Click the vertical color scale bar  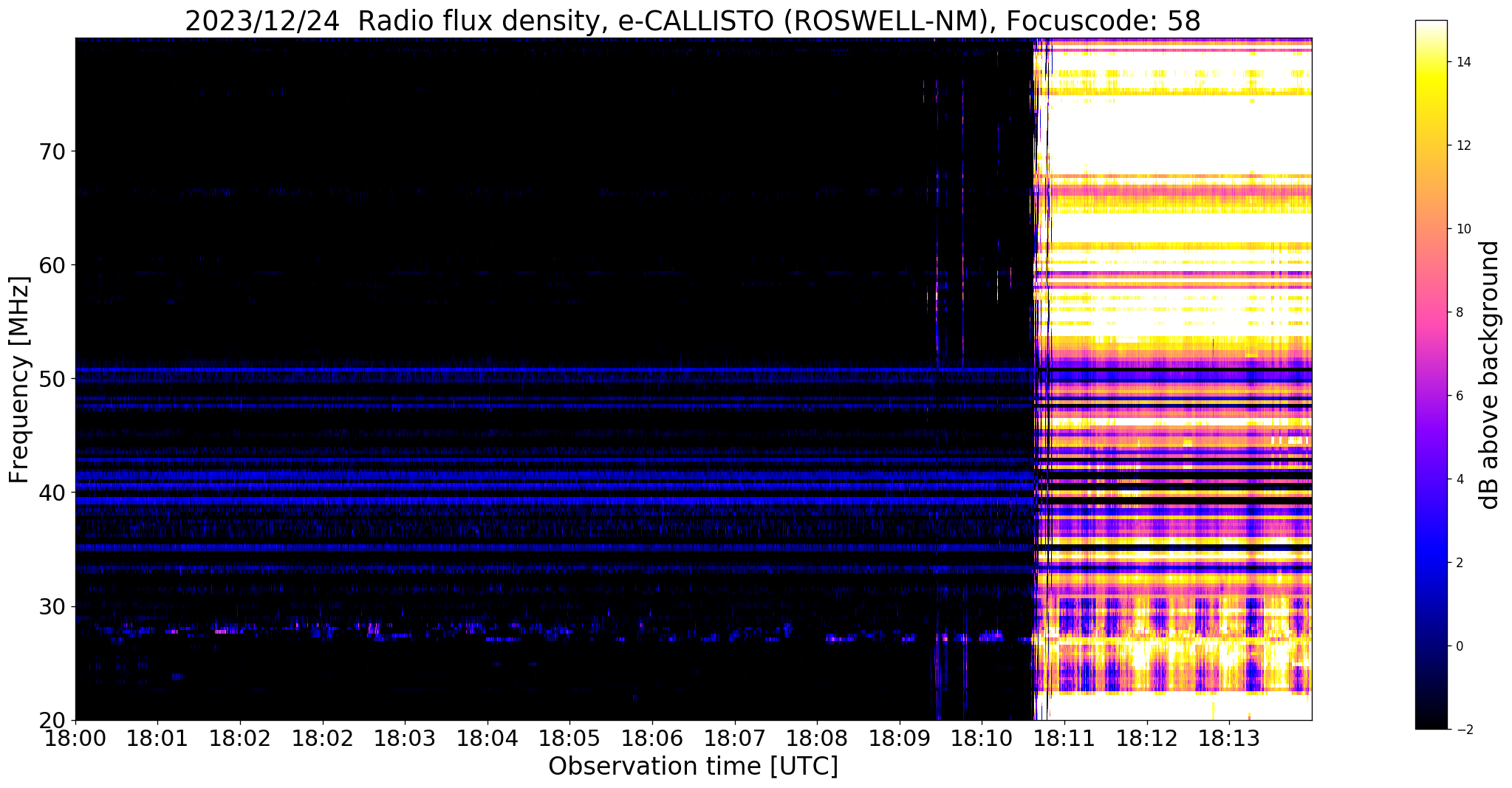tap(1431, 374)
